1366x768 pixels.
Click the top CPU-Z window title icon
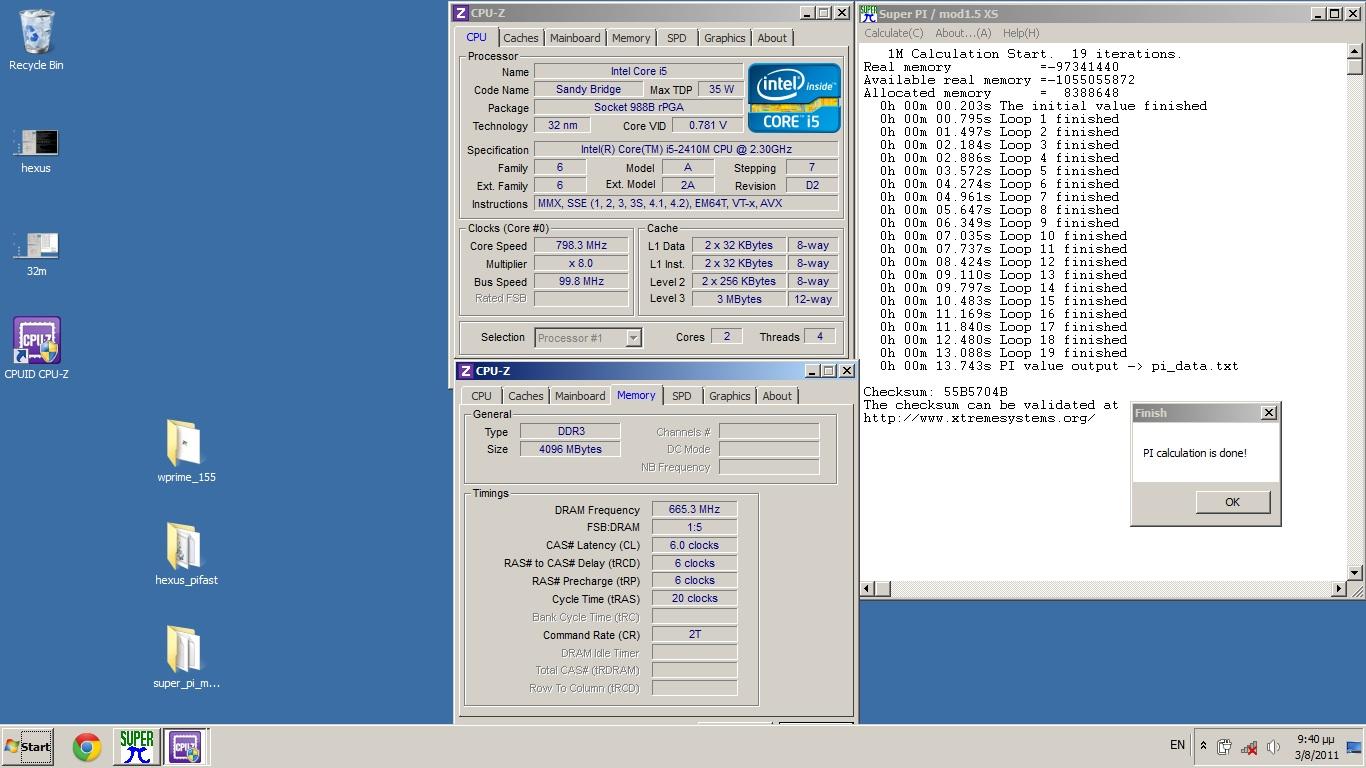(x=460, y=13)
